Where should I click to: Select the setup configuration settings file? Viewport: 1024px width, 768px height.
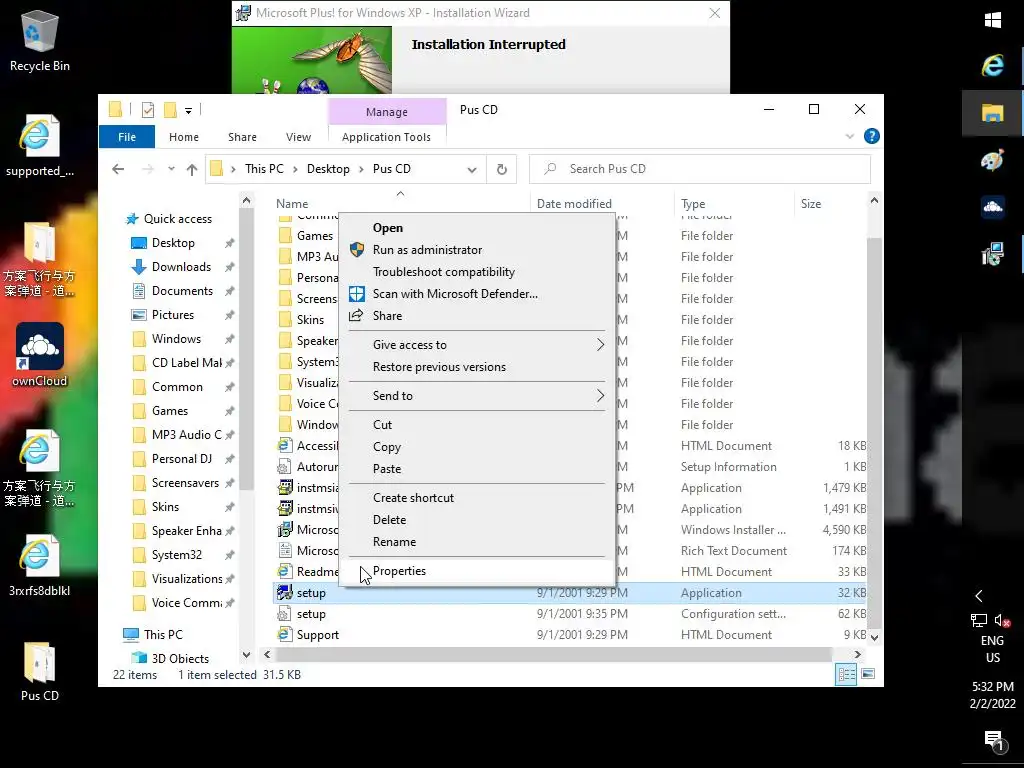(311, 614)
